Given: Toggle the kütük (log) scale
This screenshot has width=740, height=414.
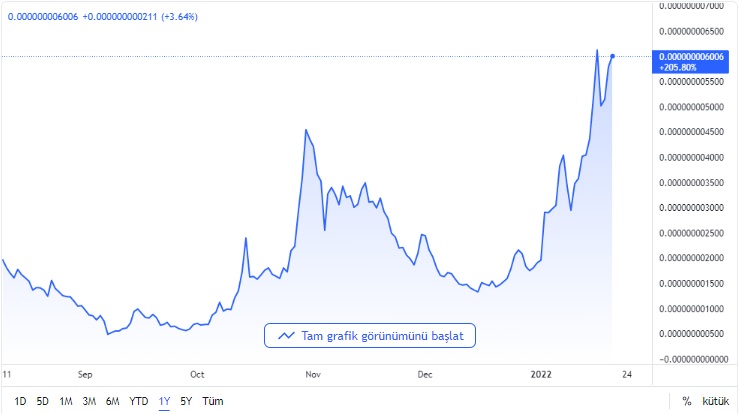Looking at the screenshot, I should pos(715,401).
